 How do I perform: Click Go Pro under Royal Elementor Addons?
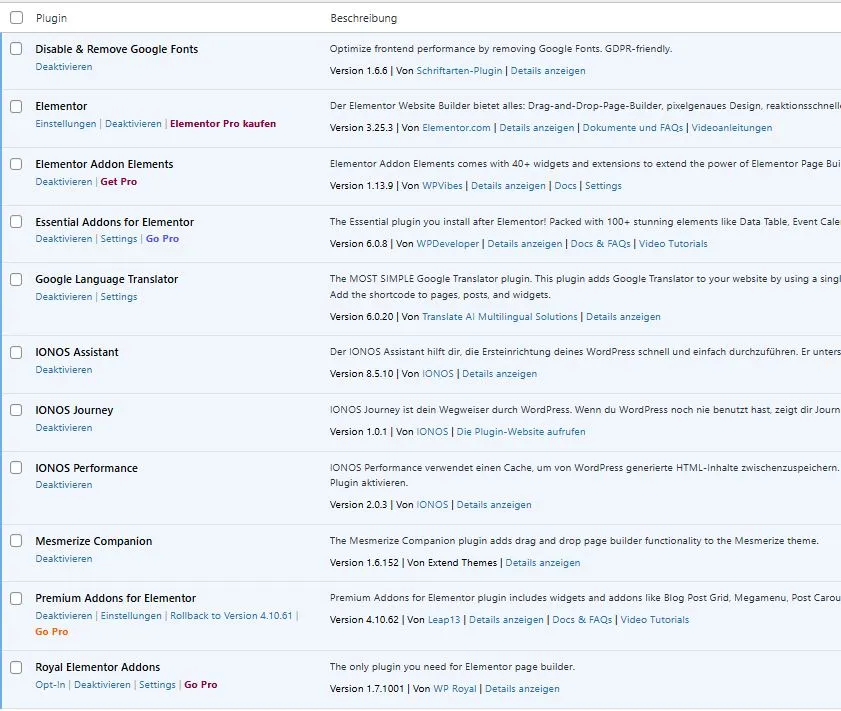(201, 685)
